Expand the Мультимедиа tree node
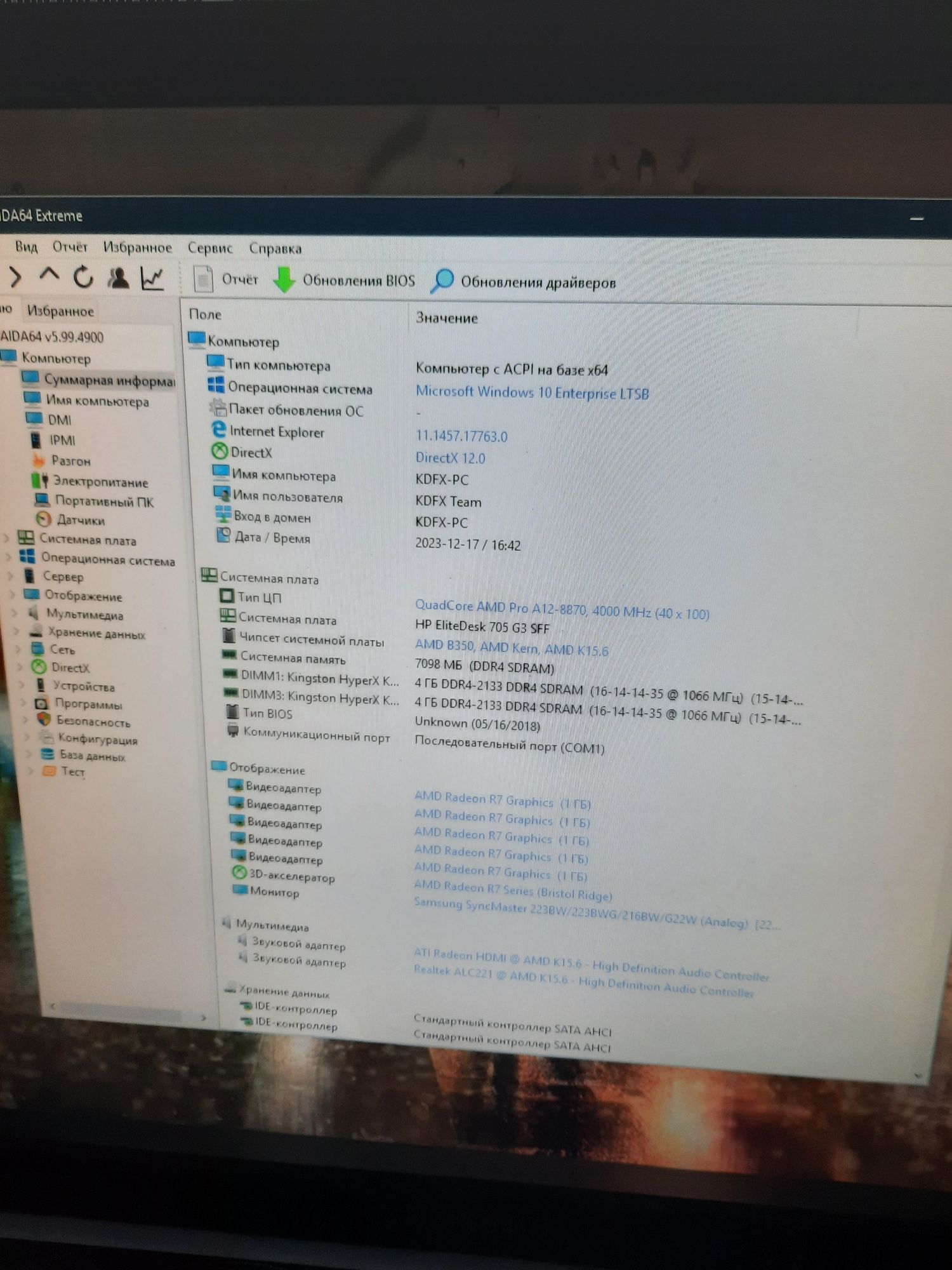This screenshot has height=1270, width=952. tap(15, 613)
